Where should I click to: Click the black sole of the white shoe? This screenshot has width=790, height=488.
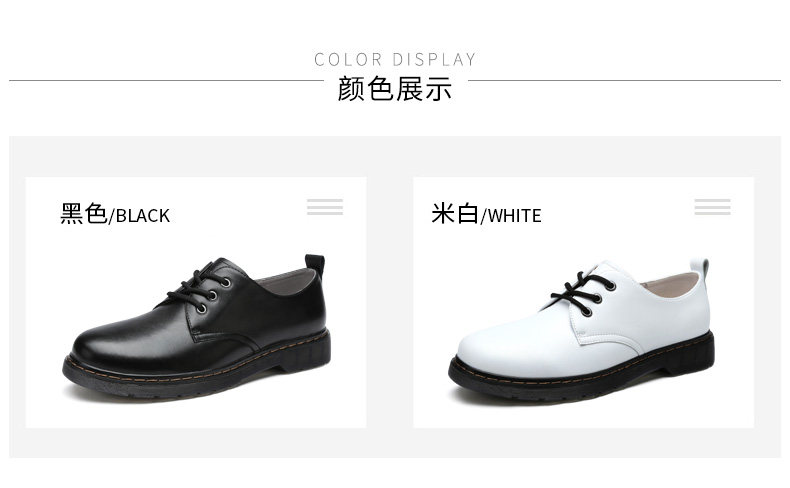coord(581,374)
